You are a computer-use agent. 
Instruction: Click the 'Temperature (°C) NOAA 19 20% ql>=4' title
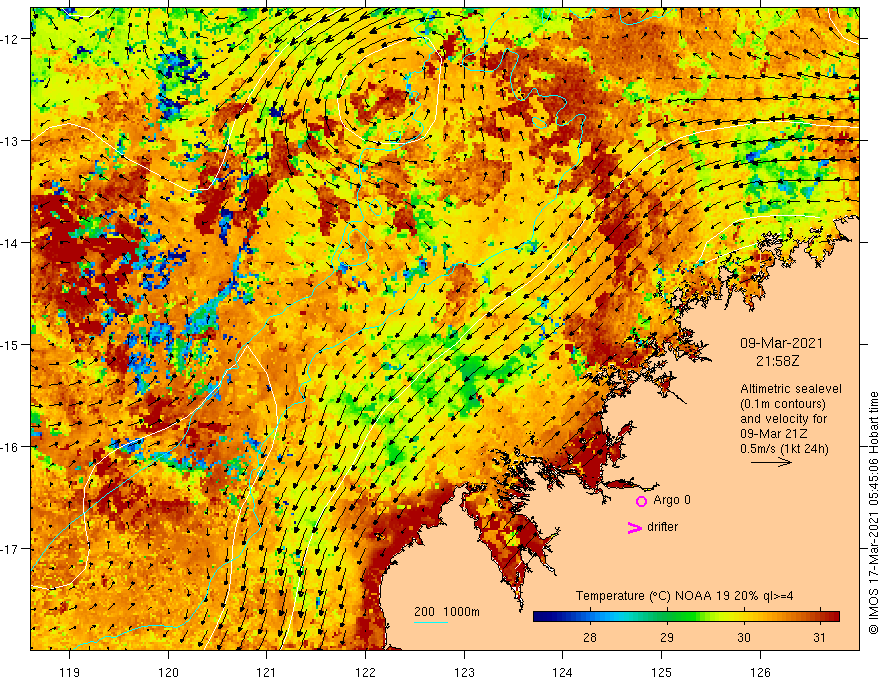684,596
